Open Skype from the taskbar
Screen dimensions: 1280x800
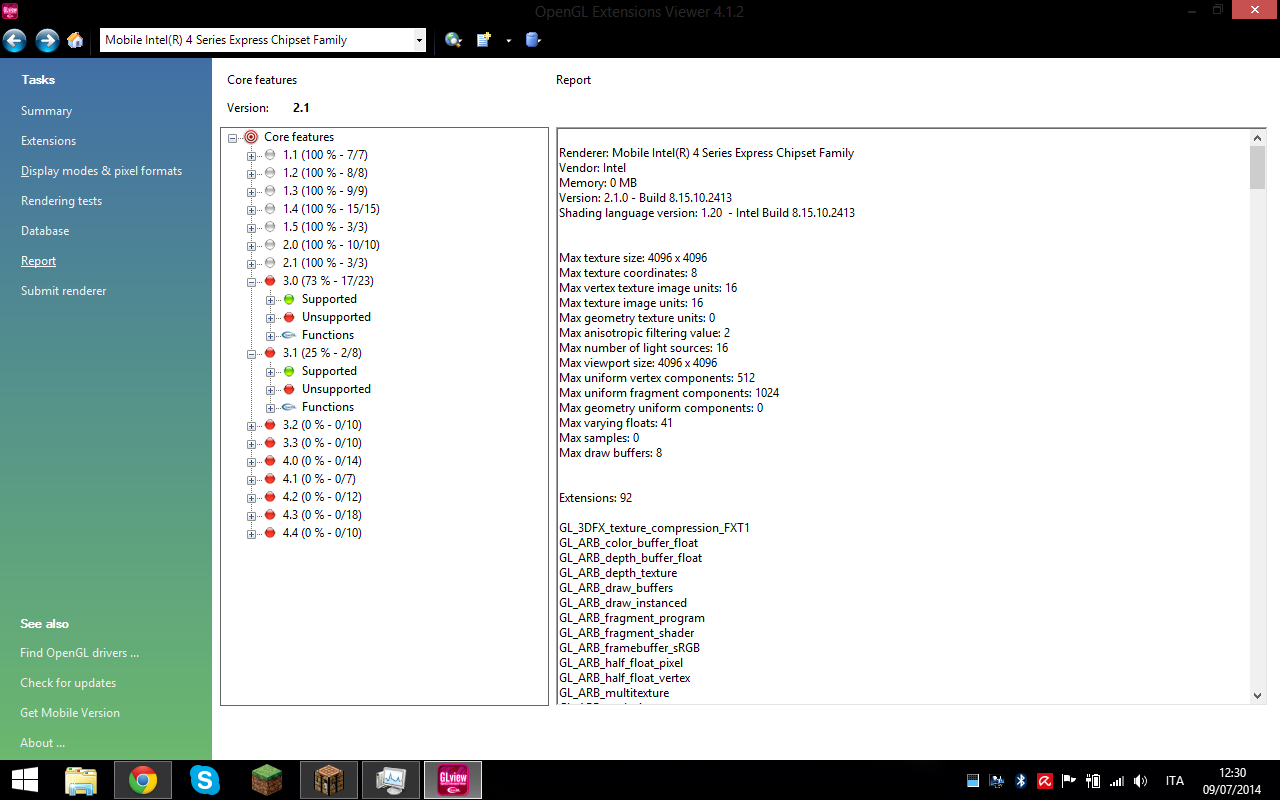tap(205, 780)
